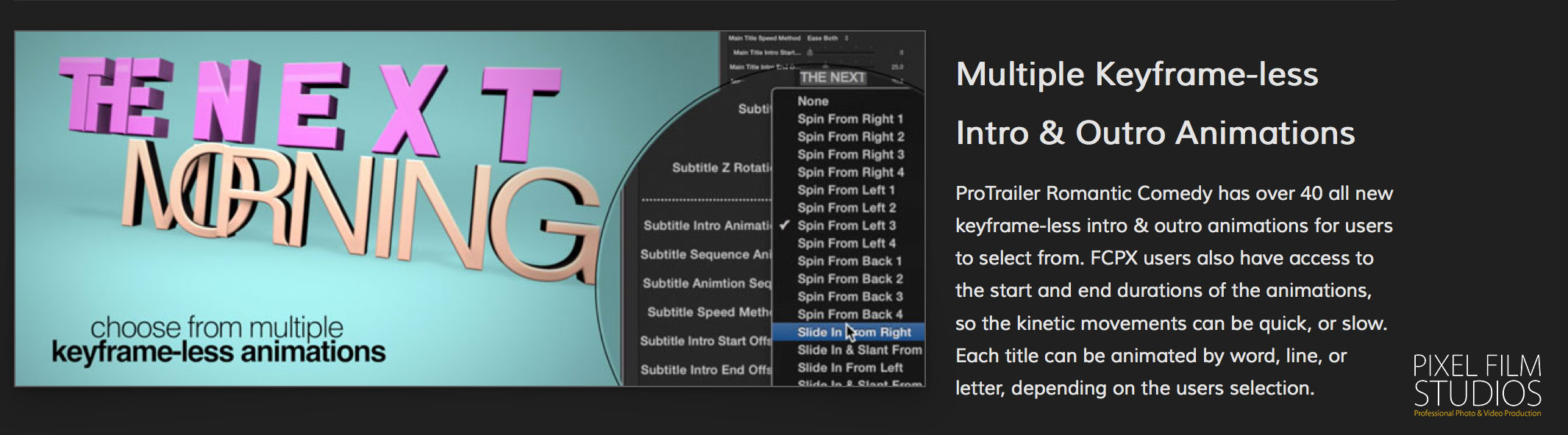
Task: Choose Spin From Left 2 animation
Action: (x=847, y=208)
